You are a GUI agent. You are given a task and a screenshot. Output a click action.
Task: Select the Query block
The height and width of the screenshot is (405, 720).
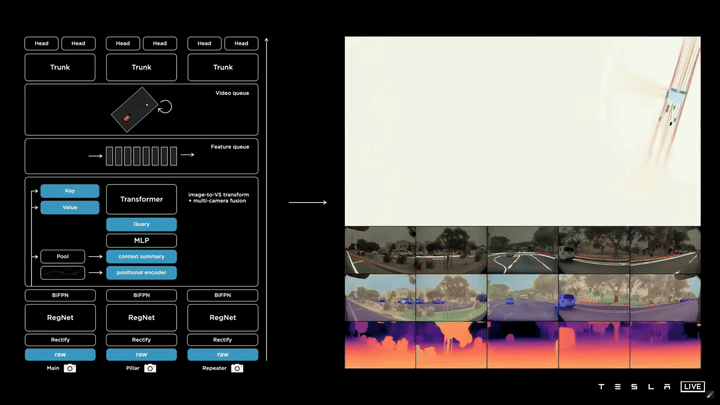[141, 225]
